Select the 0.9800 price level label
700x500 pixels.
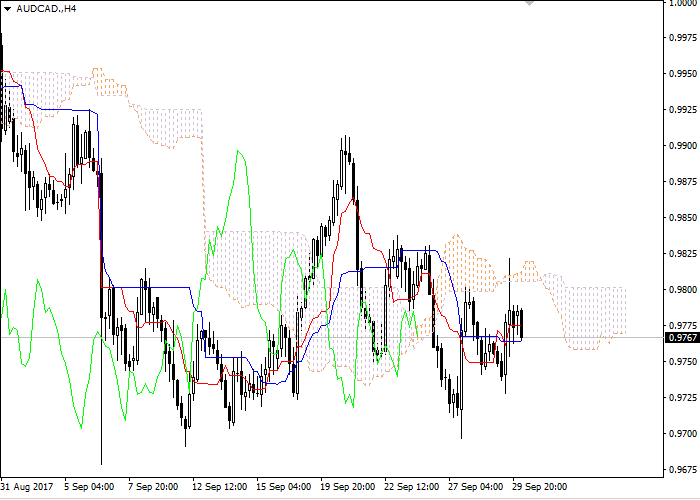683,290
